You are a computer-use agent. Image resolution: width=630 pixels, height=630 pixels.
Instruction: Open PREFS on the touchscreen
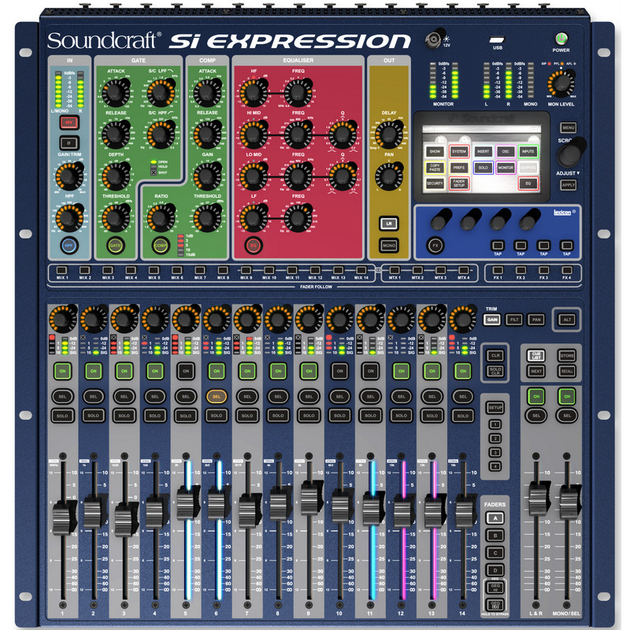tap(459, 168)
